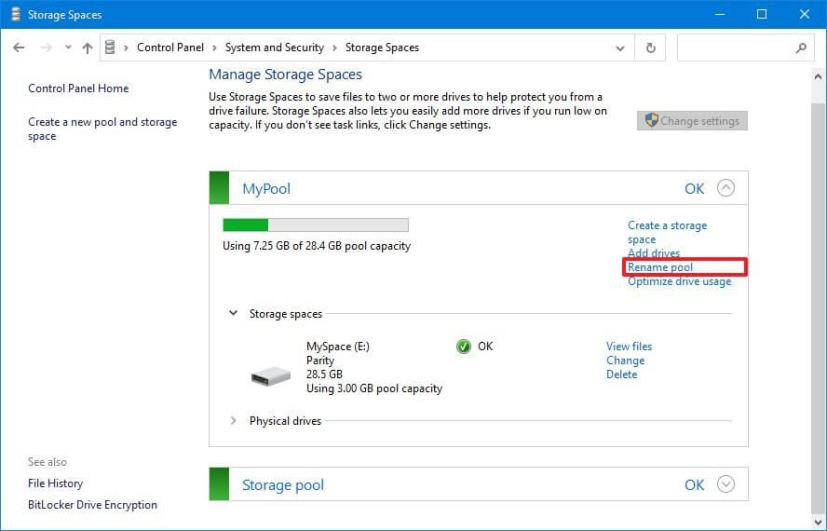827x531 pixels.
Task: Select Control Panel in the breadcrumb
Action: pos(169,48)
